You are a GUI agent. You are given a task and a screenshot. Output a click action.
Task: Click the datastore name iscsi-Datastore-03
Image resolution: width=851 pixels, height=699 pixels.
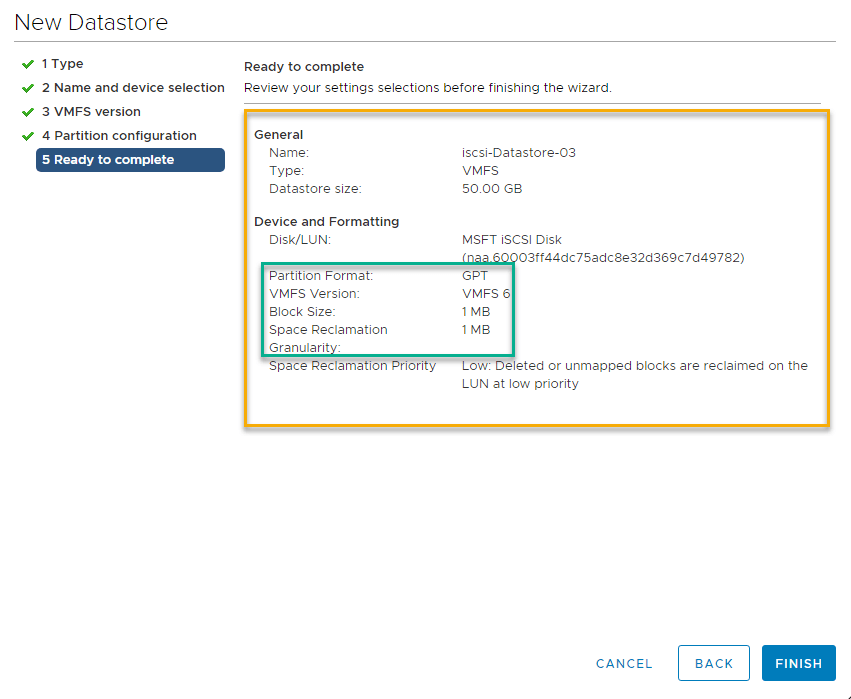pyautogui.click(x=518, y=153)
